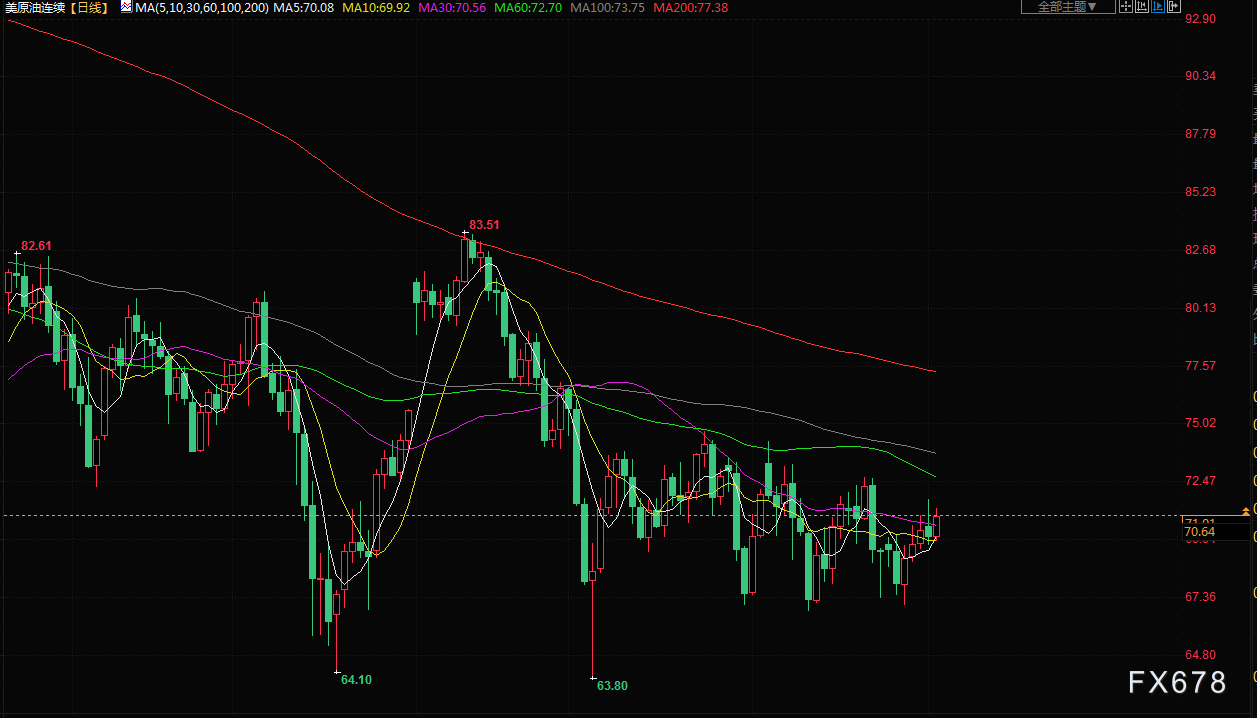
Task: Click the magenta MA30:70.56 legend value
Action: tap(452, 8)
